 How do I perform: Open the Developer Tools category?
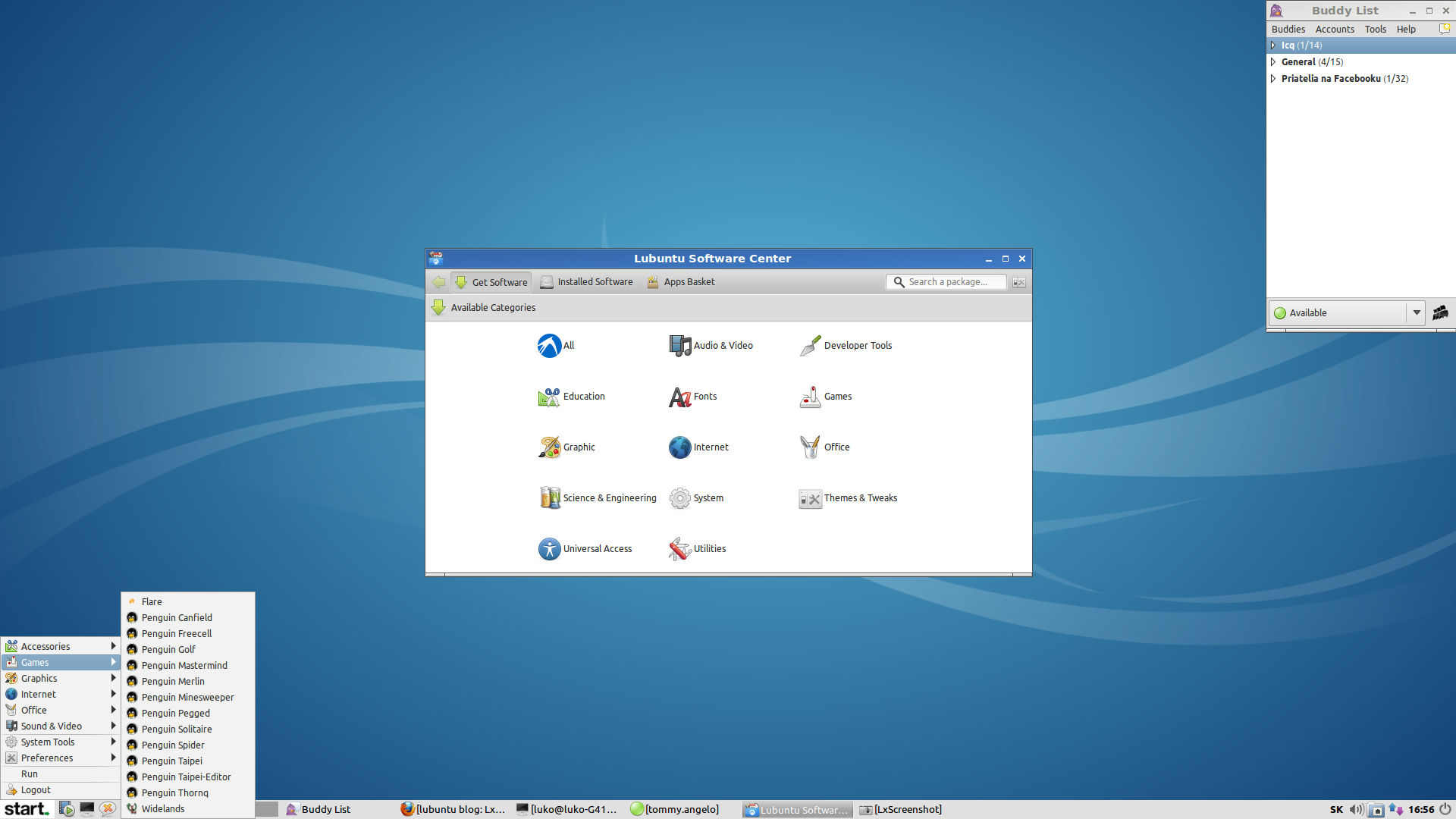(x=846, y=346)
